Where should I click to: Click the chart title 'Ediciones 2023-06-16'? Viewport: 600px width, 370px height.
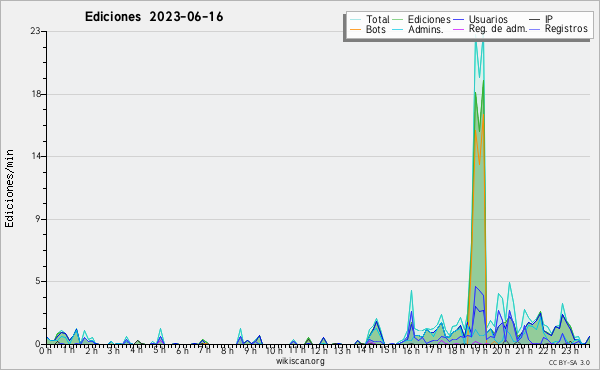(154, 17)
